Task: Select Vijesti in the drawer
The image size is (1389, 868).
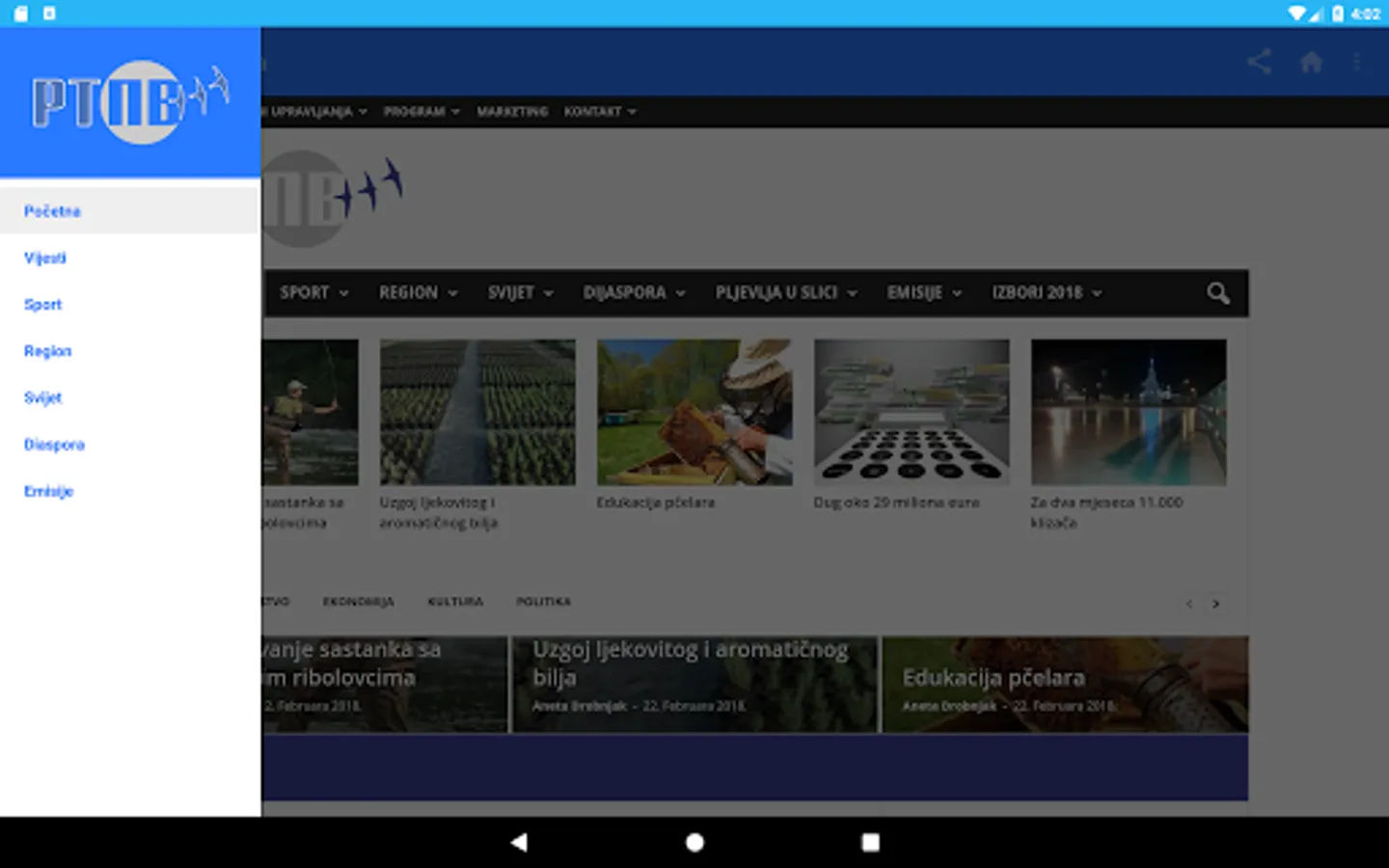Action: (x=130, y=258)
